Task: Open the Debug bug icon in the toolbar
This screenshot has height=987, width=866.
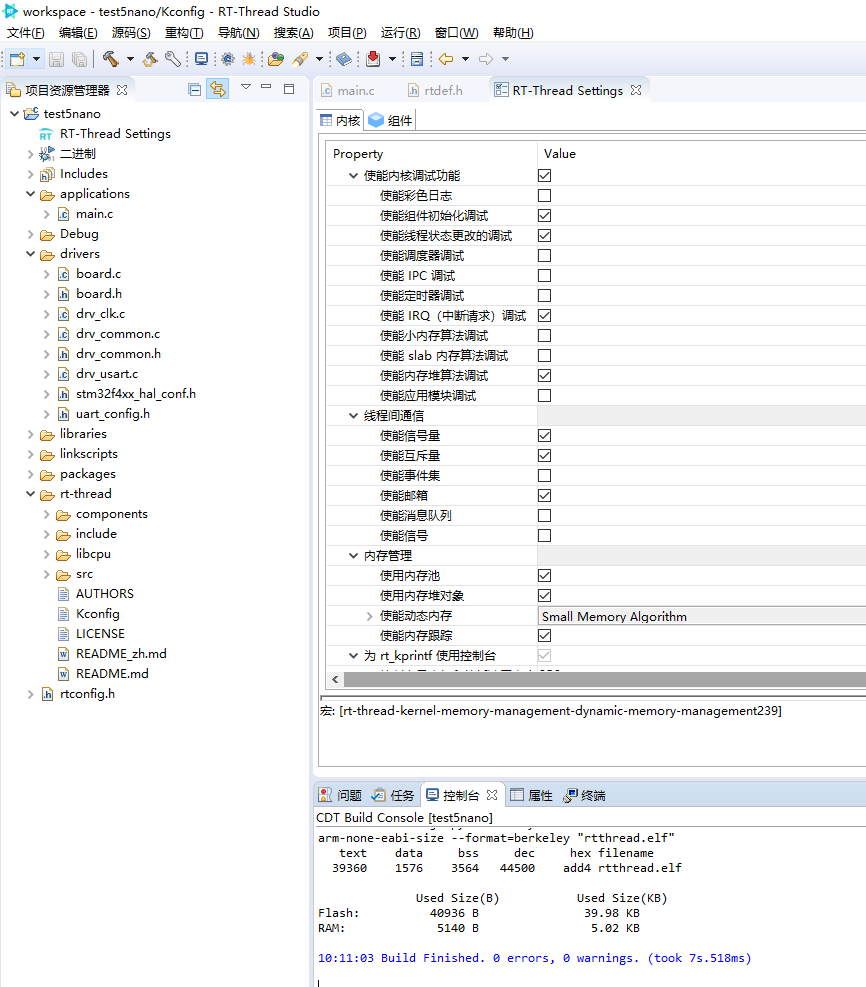Action: pyautogui.click(x=251, y=59)
